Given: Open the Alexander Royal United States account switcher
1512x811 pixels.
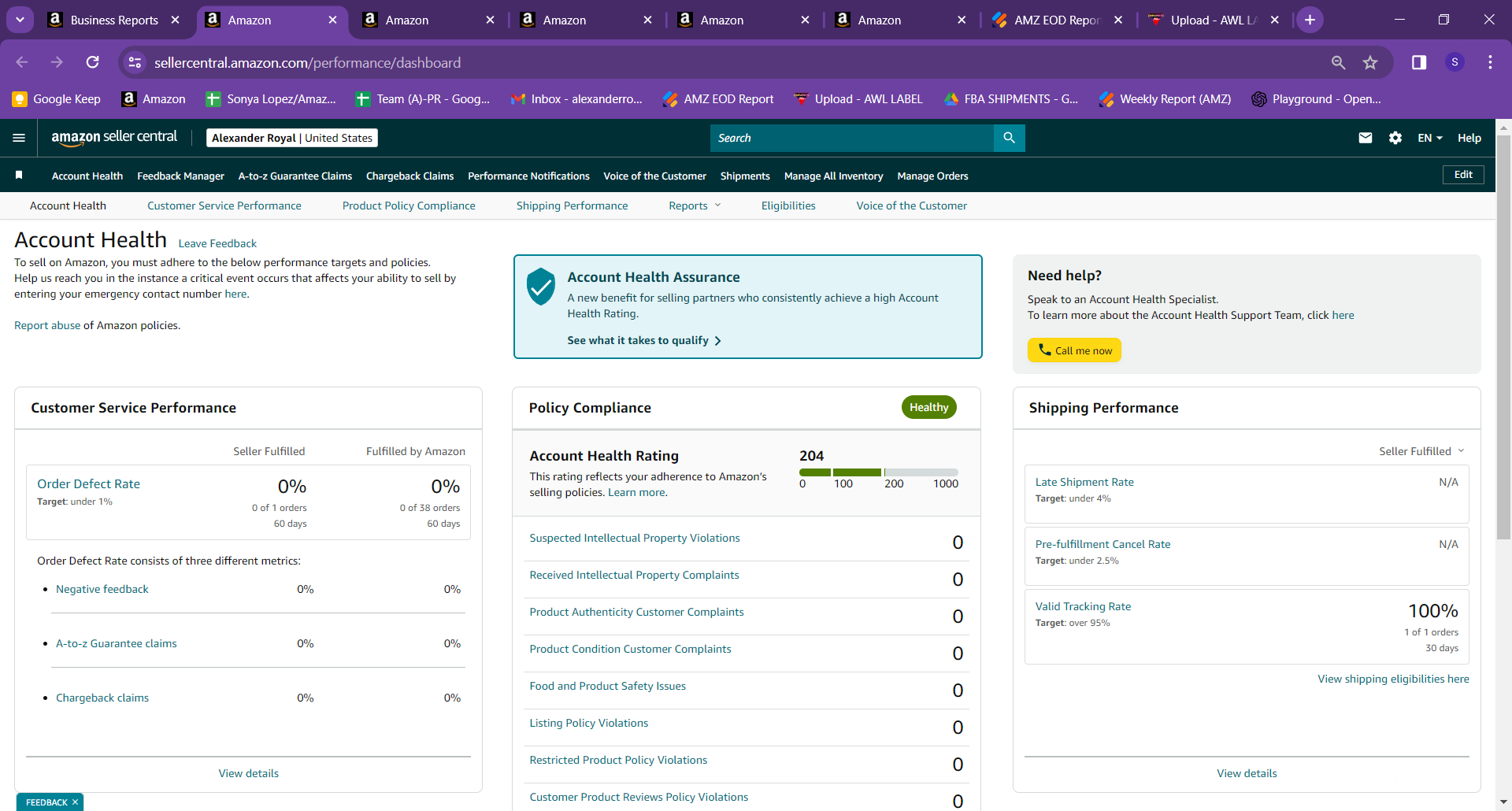Looking at the screenshot, I should coord(292,138).
